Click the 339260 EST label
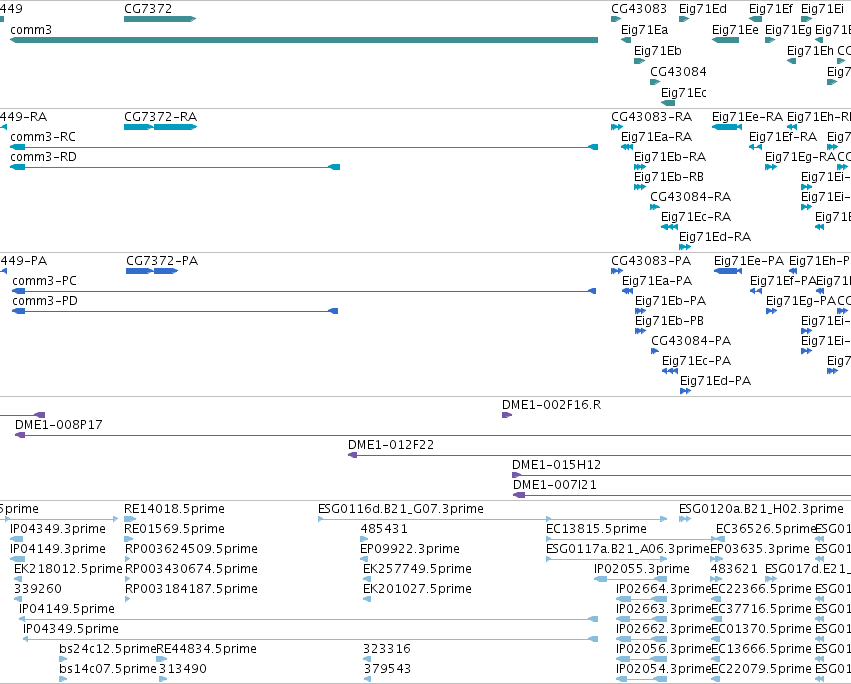Screen dimensions: 851x684 click(x=38, y=589)
